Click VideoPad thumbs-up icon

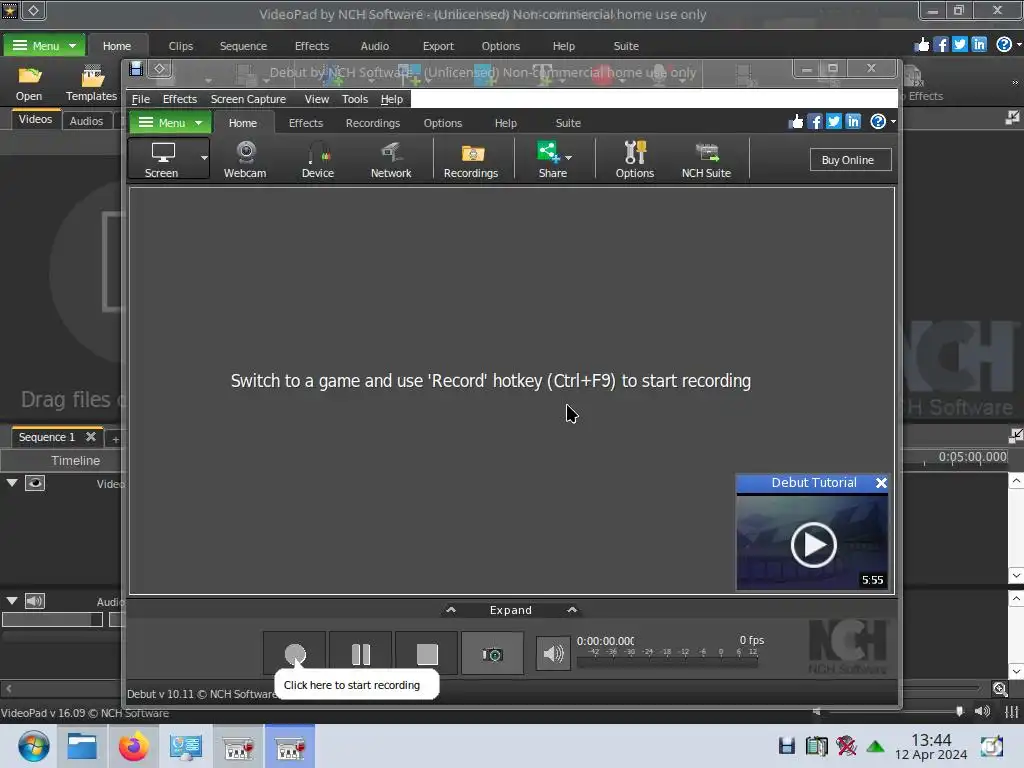(921, 44)
